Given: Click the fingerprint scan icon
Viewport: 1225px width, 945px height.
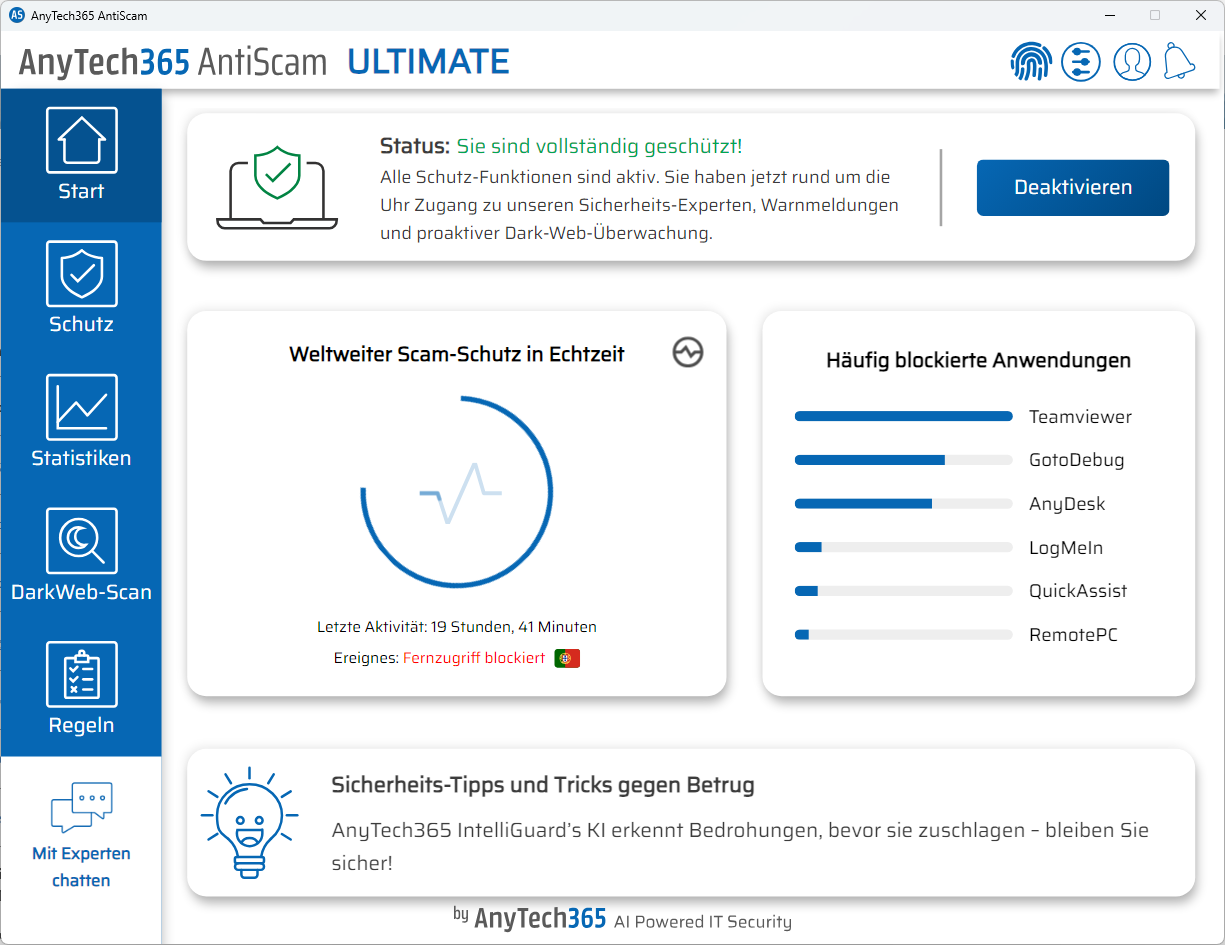Looking at the screenshot, I should coord(1031,61).
